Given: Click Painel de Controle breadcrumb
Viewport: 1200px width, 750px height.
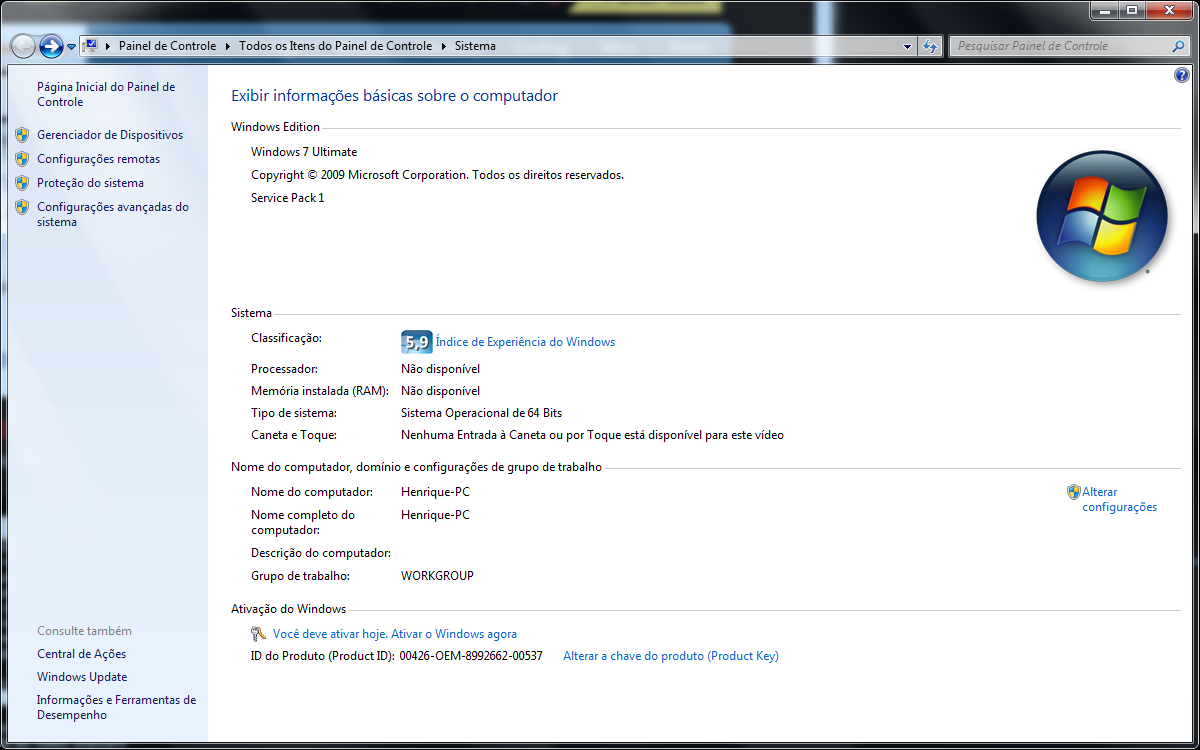Looking at the screenshot, I should tap(167, 46).
